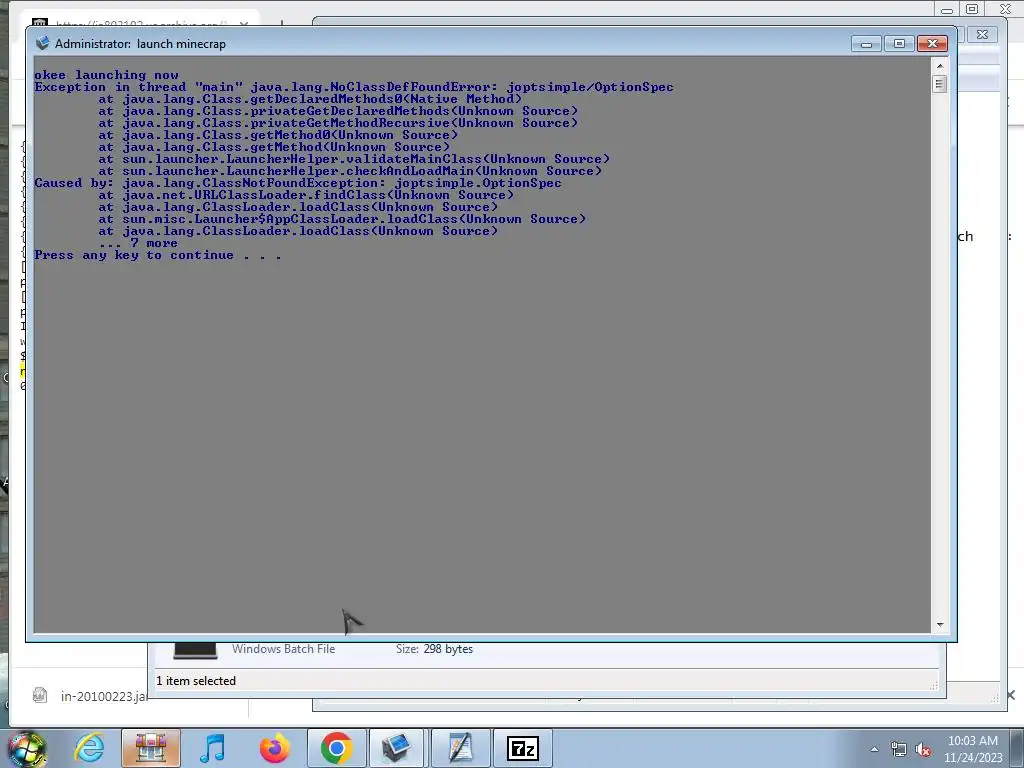
Task: Launch Firefox from the taskbar
Action: pyautogui.click(x=274, y=748)
